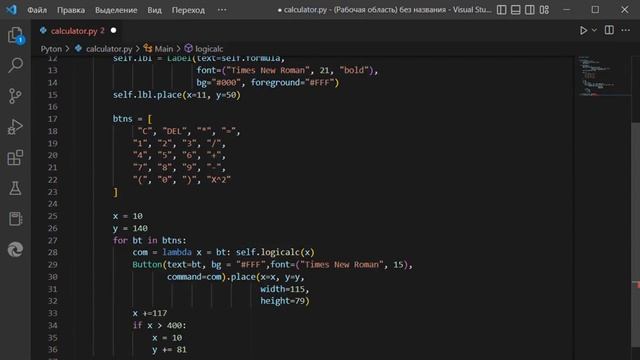Image resolution: width=640 pixels, height=360 pixels.
Task: Open the Переход menu
Action: [188, 10]
